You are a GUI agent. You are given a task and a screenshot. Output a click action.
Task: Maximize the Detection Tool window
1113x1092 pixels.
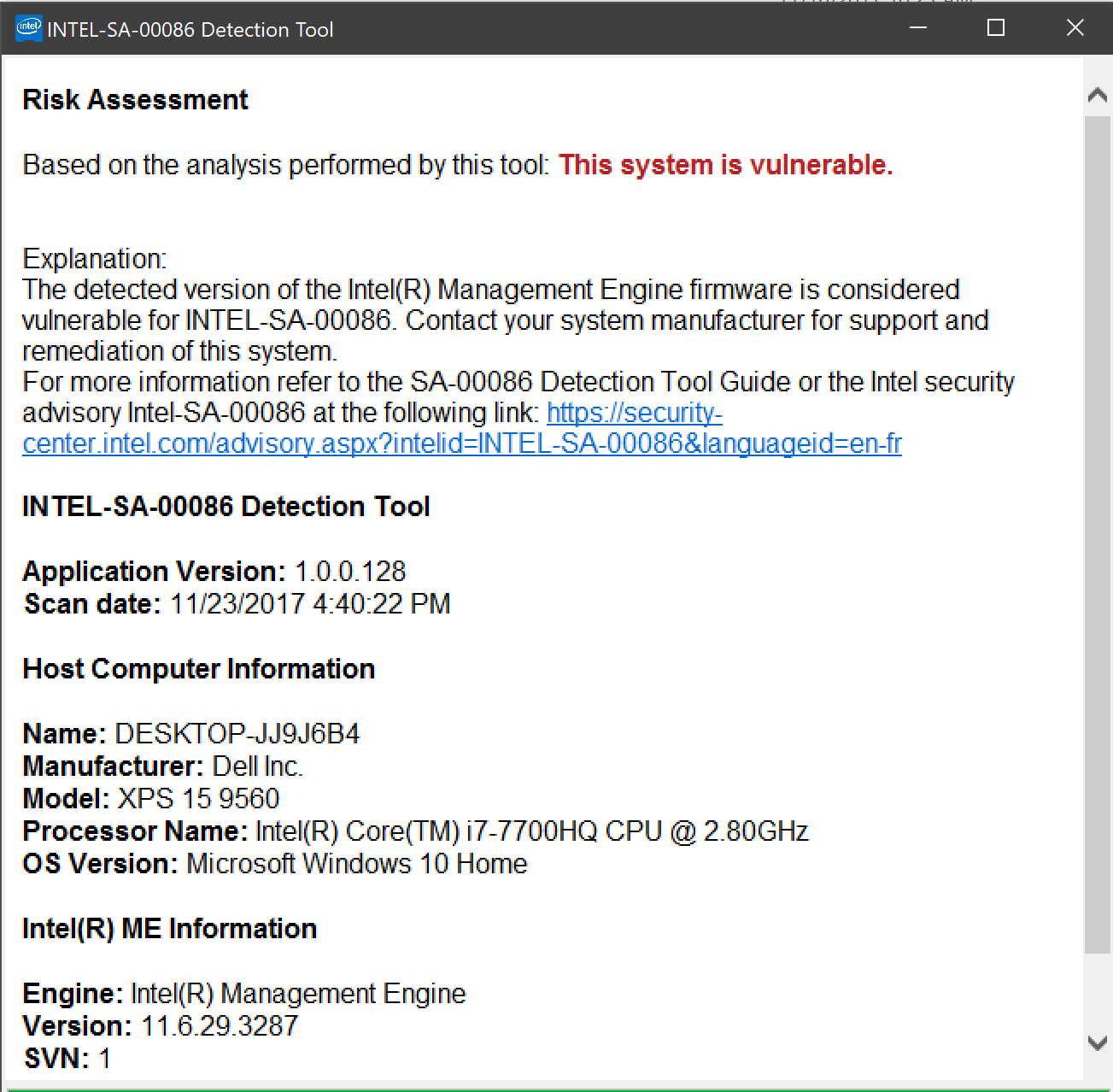point(995,28)
